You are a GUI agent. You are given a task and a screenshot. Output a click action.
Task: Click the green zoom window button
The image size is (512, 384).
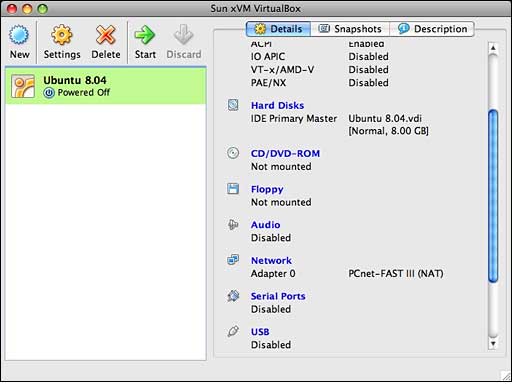tap(42, 9)
